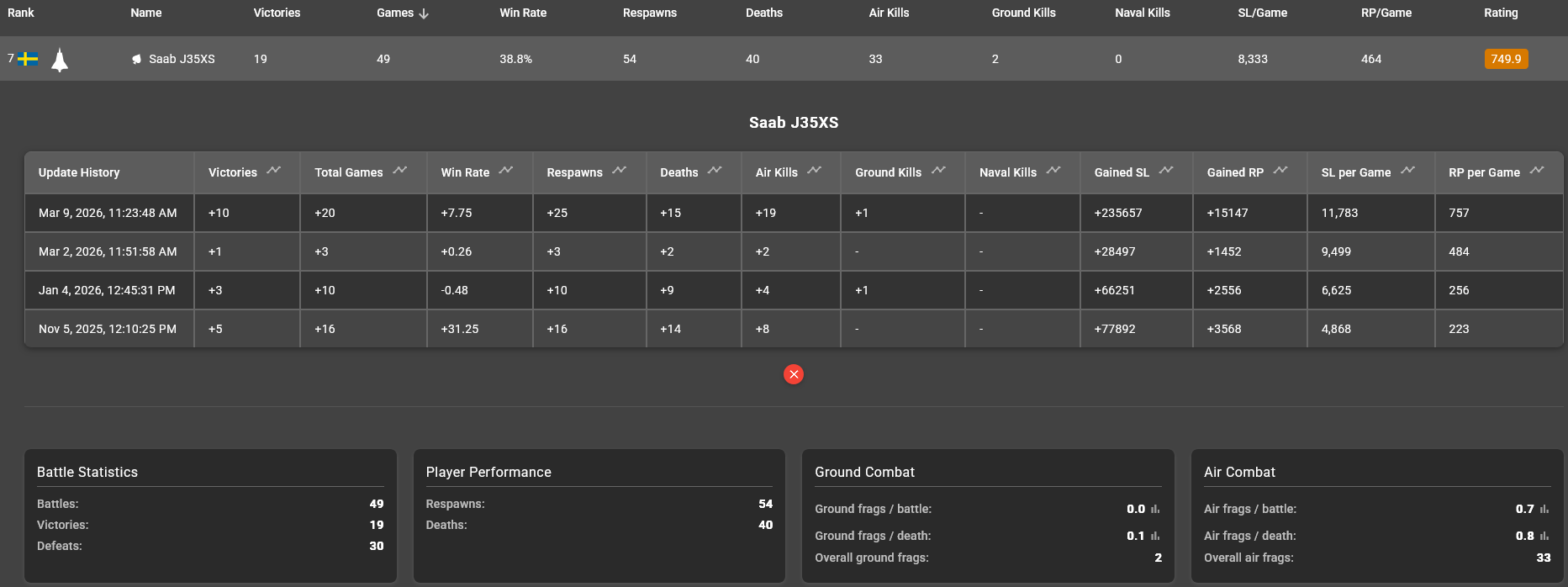Open the RP per Game trend icon
Viewport: 1568px width, 587px height.
click(1536, 171)
